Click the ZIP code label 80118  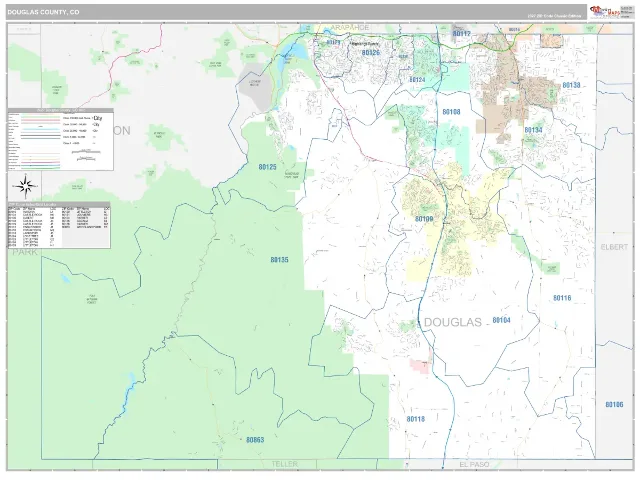(x=416, y=419)
